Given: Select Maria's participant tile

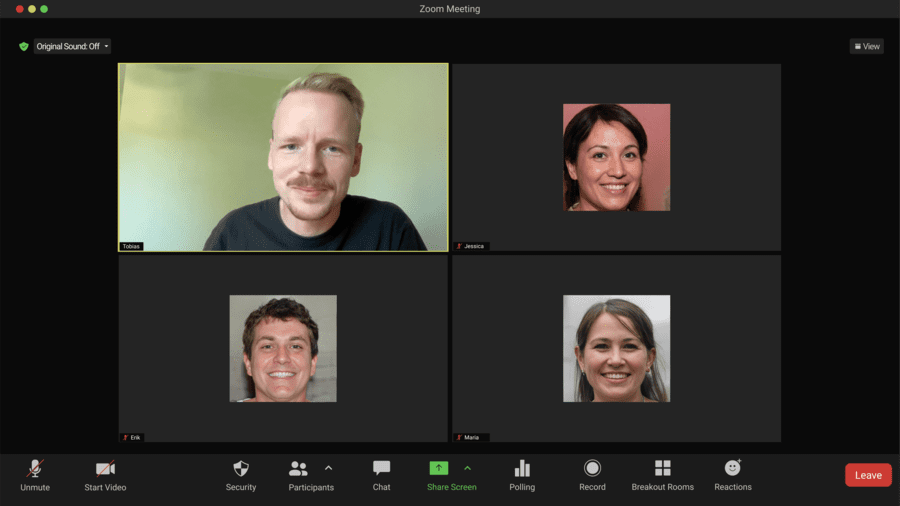Looking at the screenshot, I should click(x=616, y=348).
